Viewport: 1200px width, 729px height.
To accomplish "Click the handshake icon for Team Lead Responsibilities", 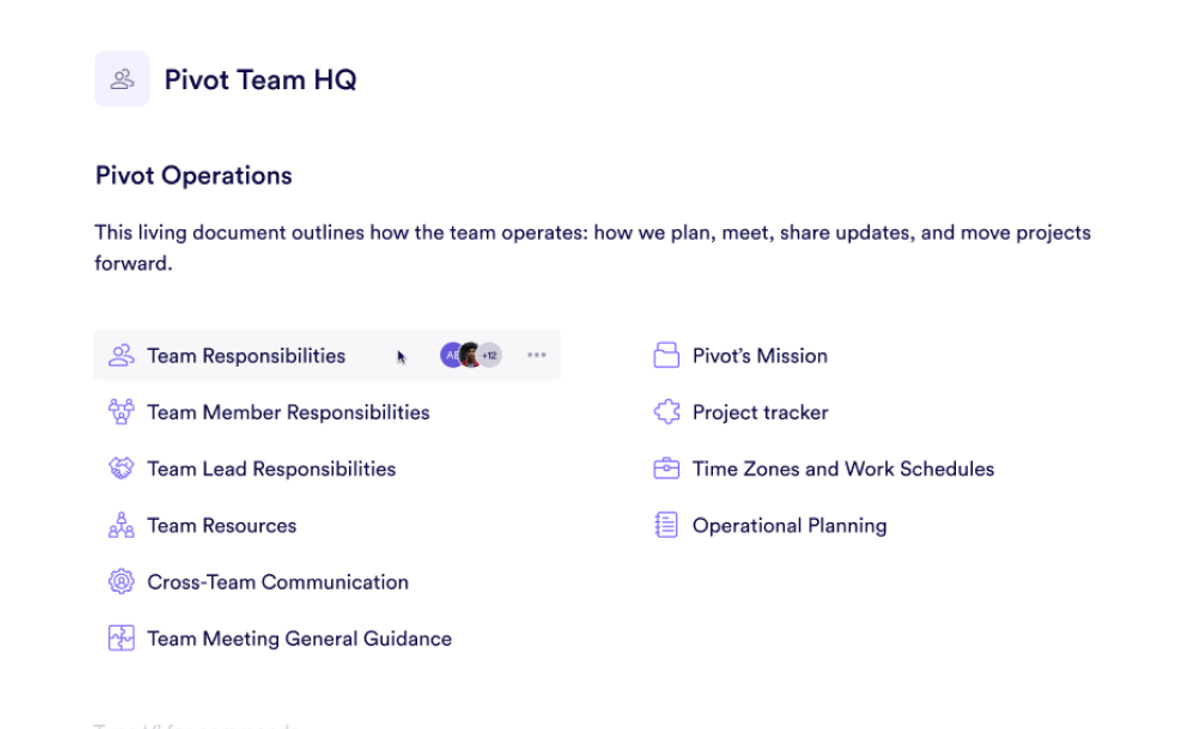I will click(121, 468).
